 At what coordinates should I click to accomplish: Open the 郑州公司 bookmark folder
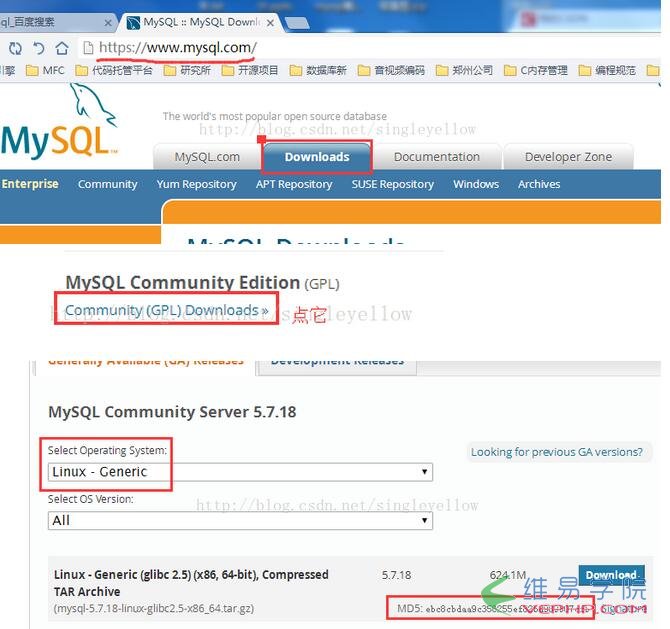click(464, 70)
